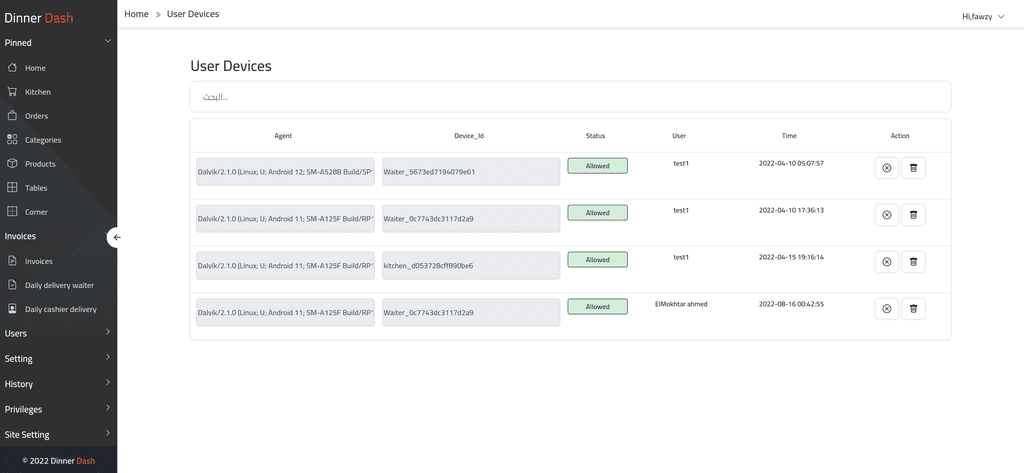This screenshot has height=473, width=1024.
Task: Open Categories grid icon in sidebar
Action: tap(12, 140)
